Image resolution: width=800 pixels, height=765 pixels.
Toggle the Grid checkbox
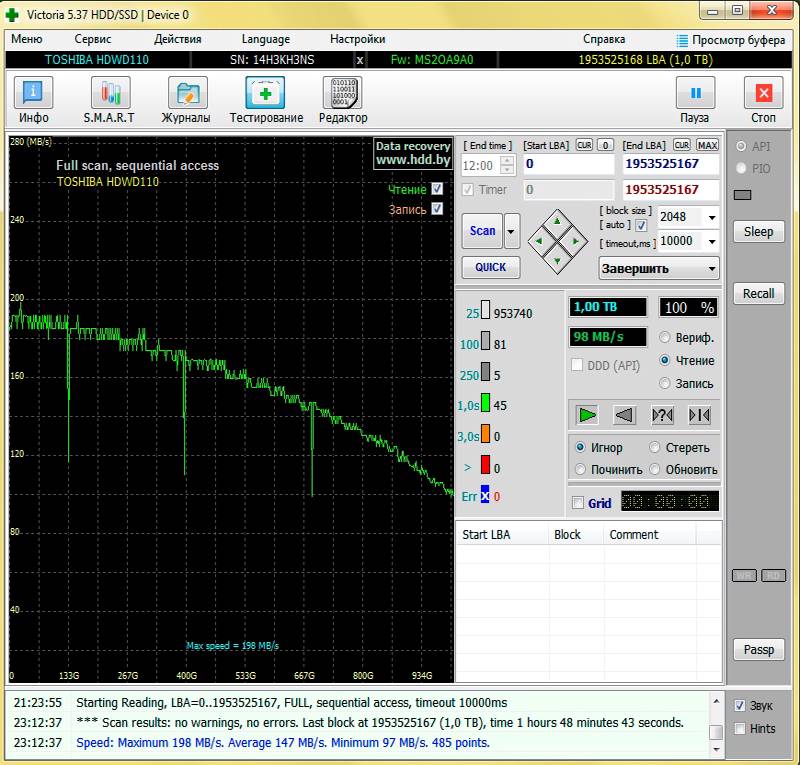(577, 503)
